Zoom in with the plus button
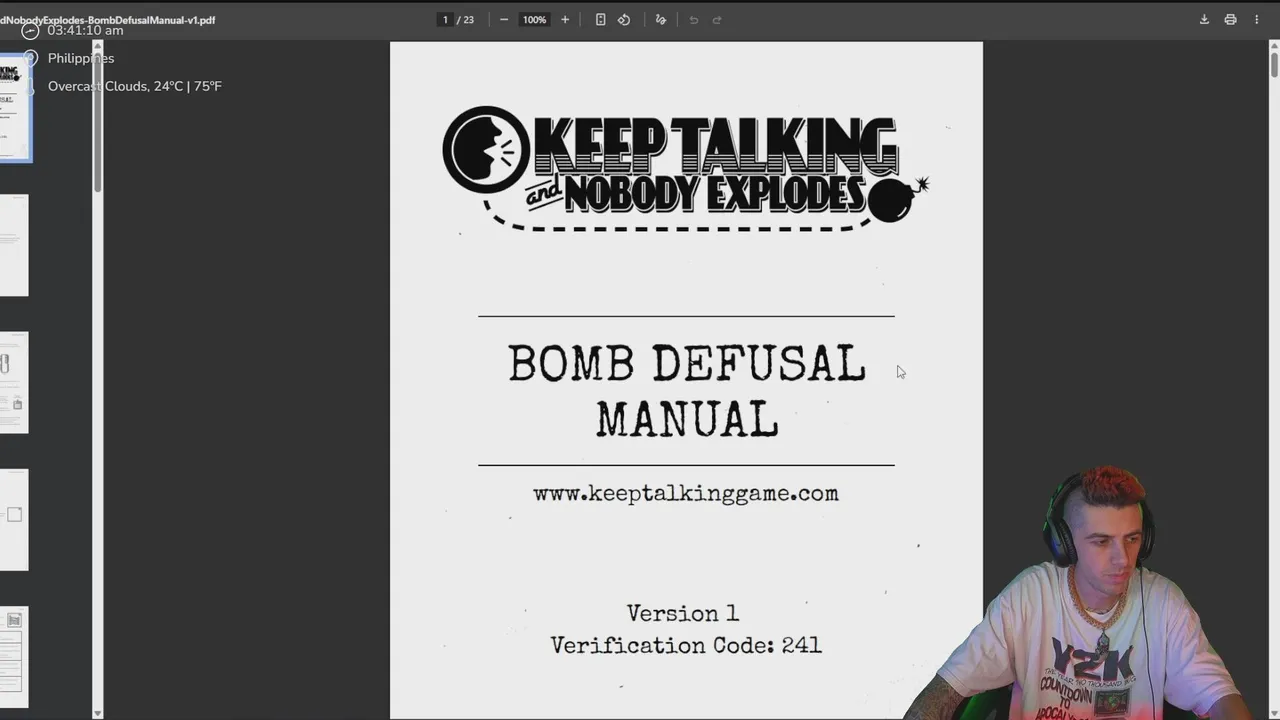This screenshot has height=720, width=1280. click(x=565, y=20)
